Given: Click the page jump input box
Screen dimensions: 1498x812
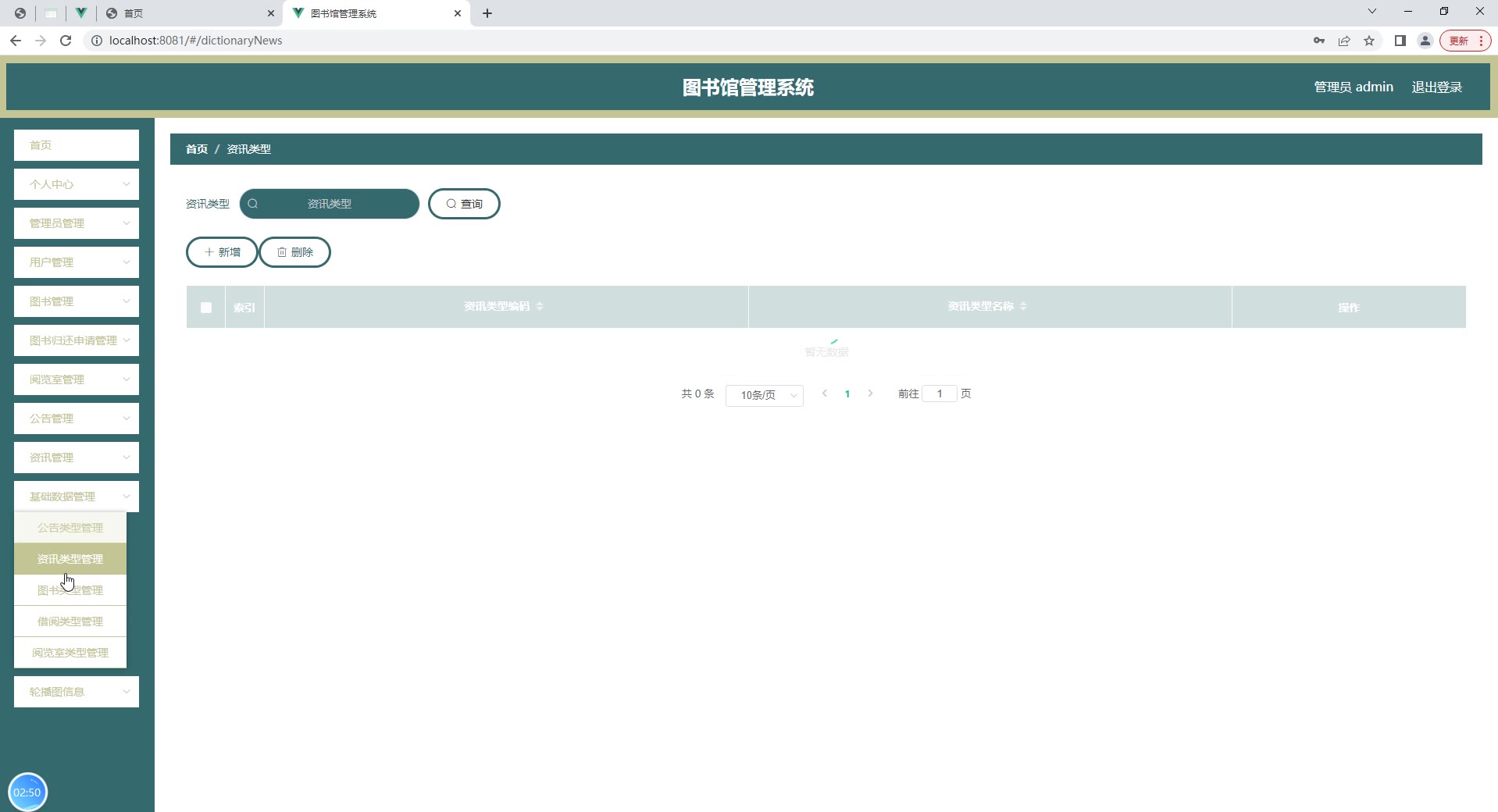Looking at the screenshot, I should (940, 394).
